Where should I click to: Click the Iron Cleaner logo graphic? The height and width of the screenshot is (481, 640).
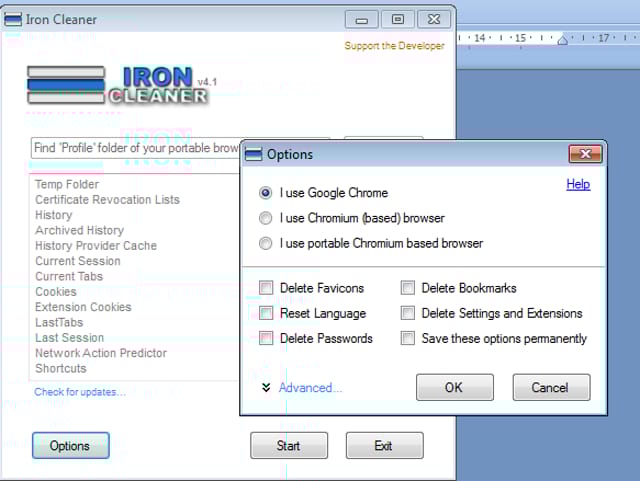[118, 85]
